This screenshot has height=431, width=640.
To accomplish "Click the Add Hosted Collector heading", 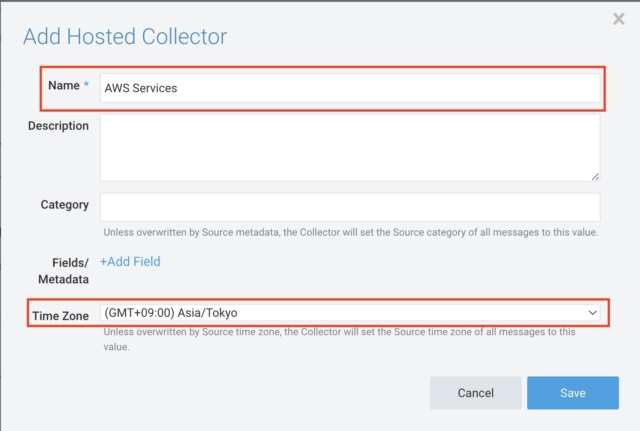I will point(125,36).
